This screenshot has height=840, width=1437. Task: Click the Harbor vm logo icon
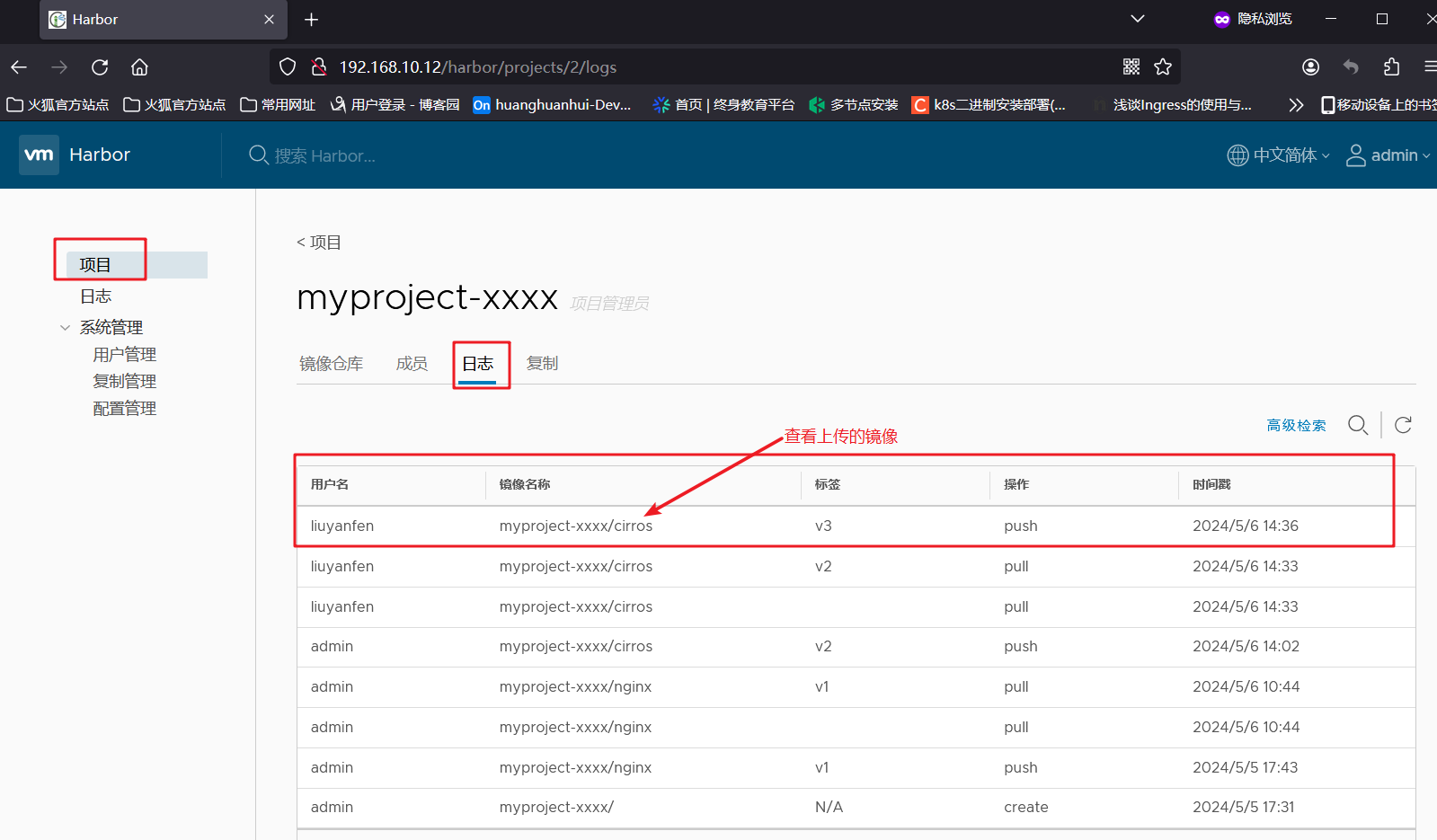point(39,155)
